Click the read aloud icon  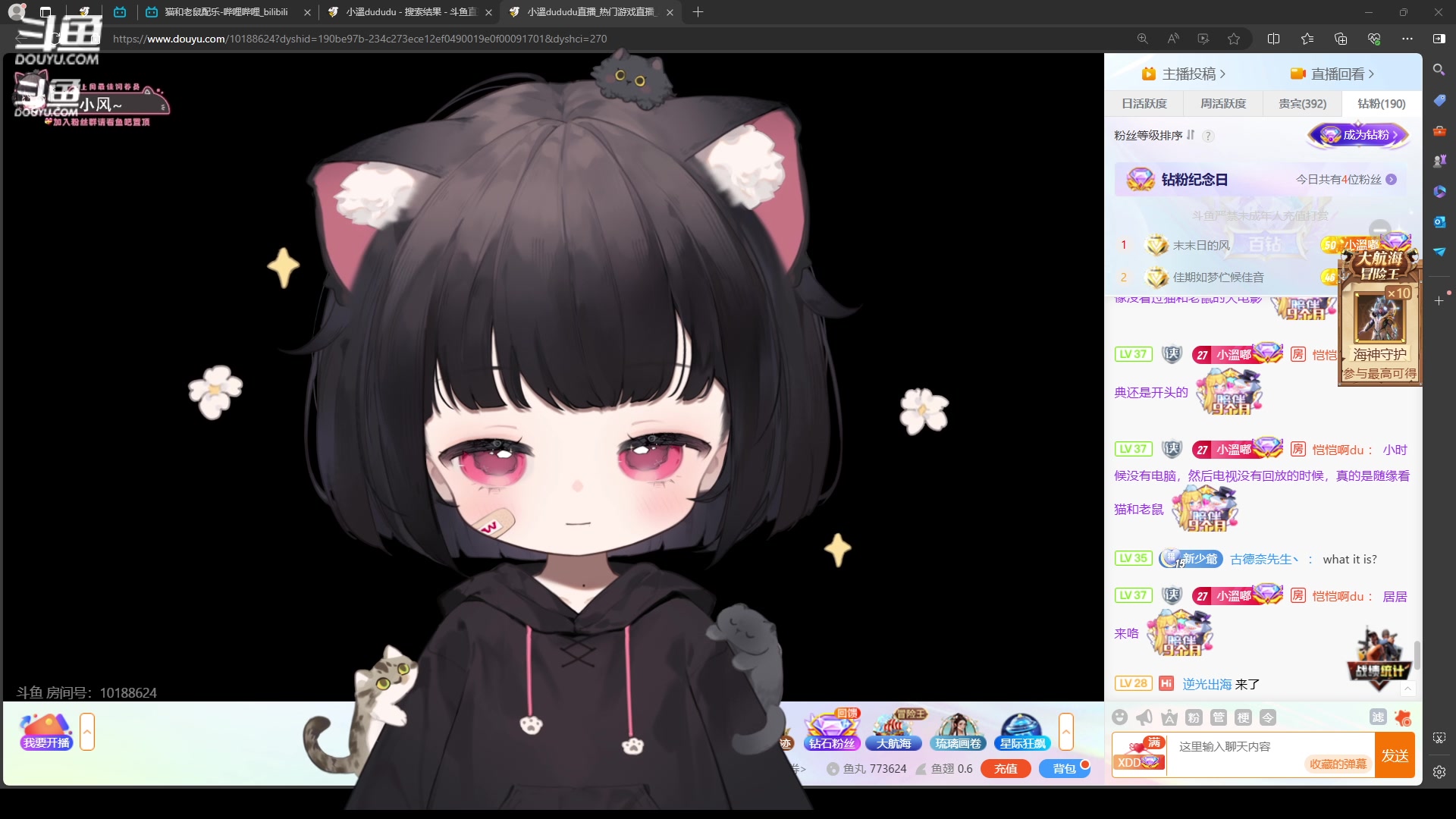point(1173,39)
